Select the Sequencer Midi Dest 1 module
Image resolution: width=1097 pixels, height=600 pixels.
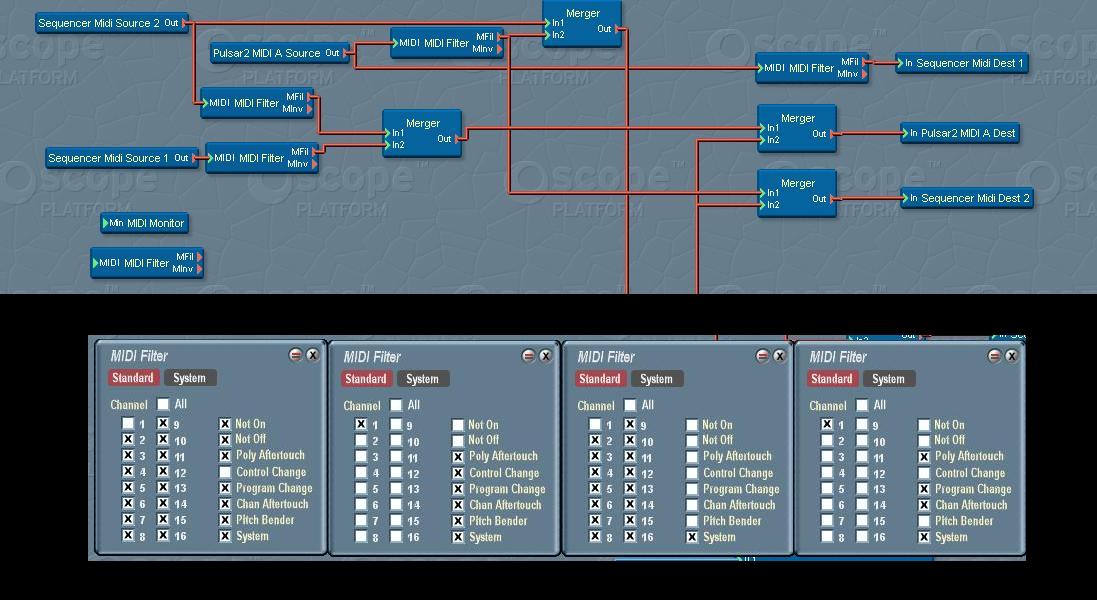(x=962, y=63)
